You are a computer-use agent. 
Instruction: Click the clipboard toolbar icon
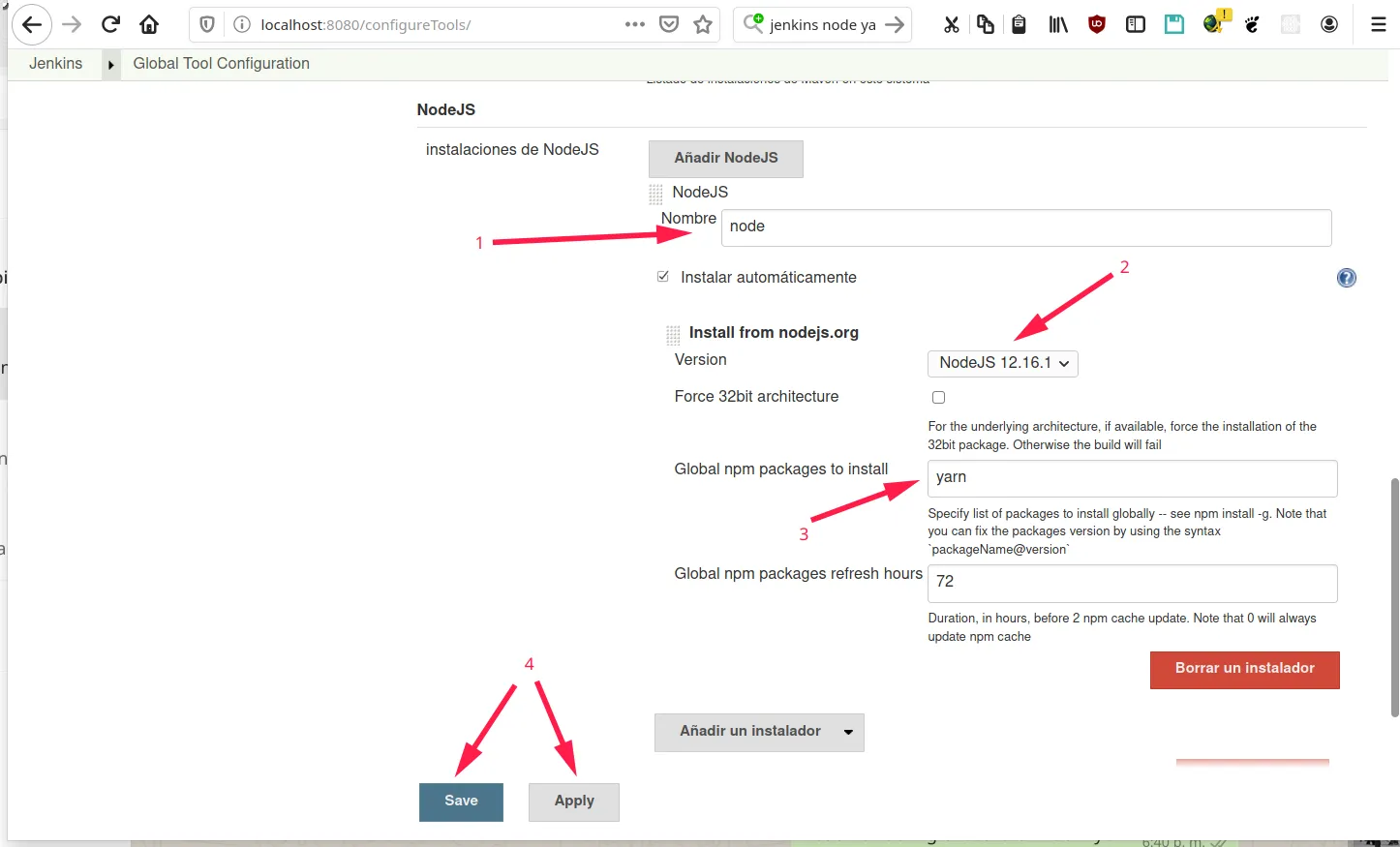click(x=1019, y=25)
